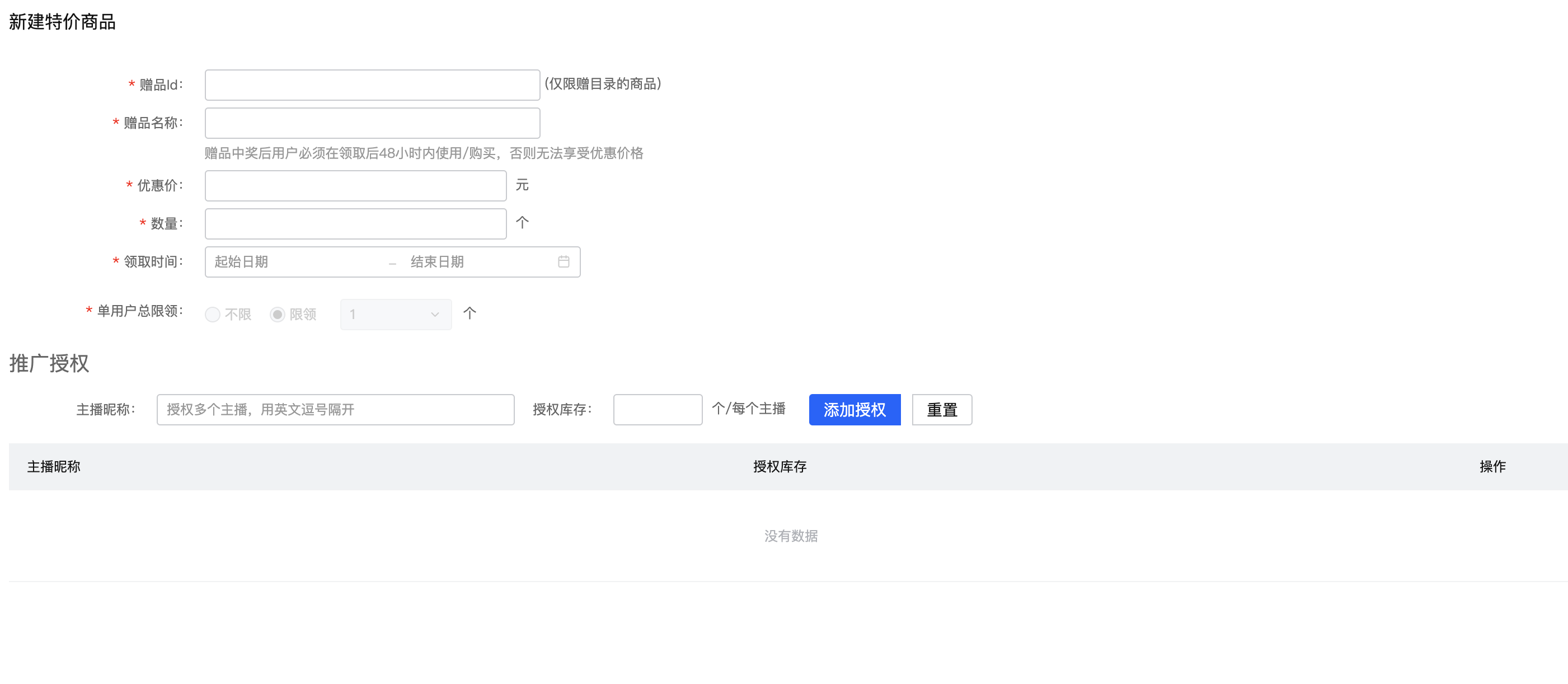Click the 领取时间 field label

pyautogui.click(x=153, y=262)
